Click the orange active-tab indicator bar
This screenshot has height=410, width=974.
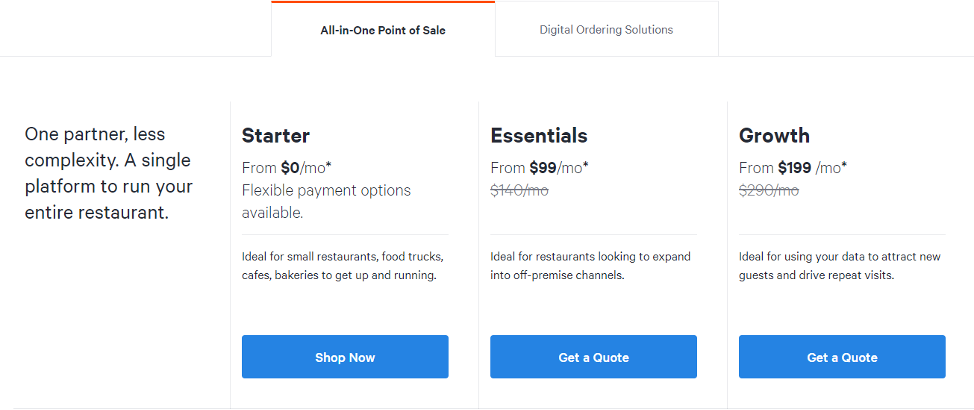click(383, 2)
